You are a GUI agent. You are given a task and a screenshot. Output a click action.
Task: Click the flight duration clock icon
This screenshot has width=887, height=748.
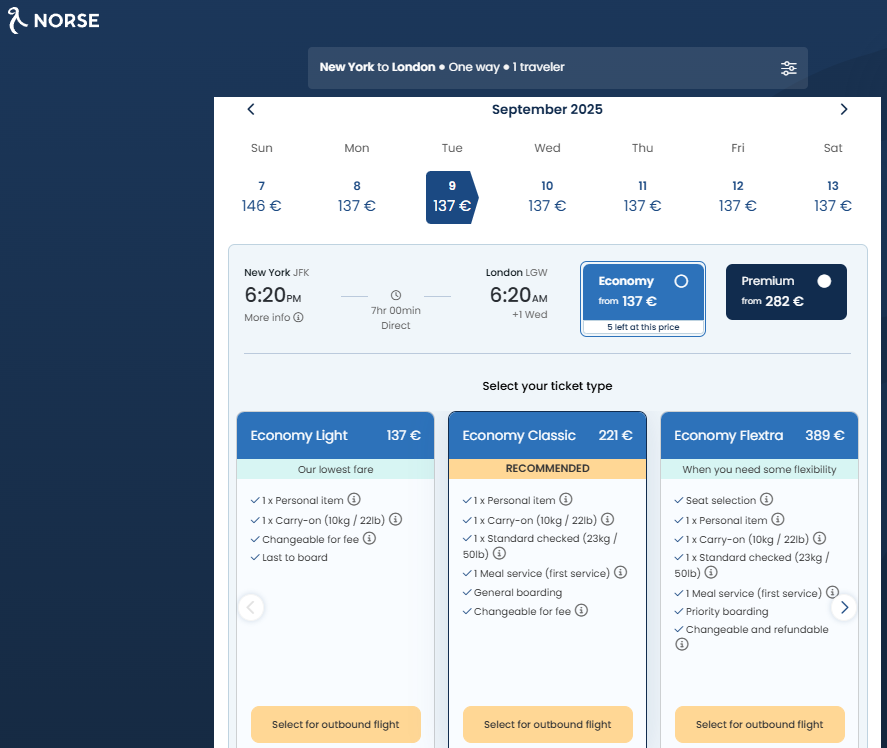point(395,295)
